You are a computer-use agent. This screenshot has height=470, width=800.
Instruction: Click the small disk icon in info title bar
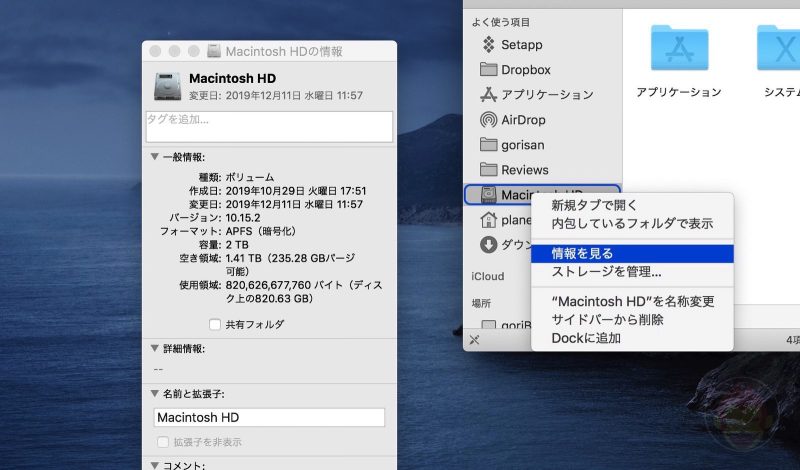214,51
